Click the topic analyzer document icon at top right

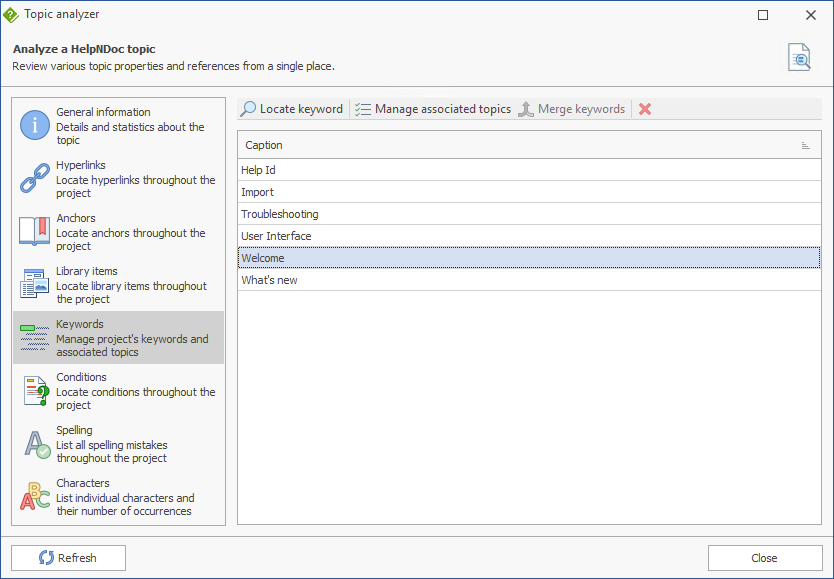pyautogui.click(x=799, y=57)
